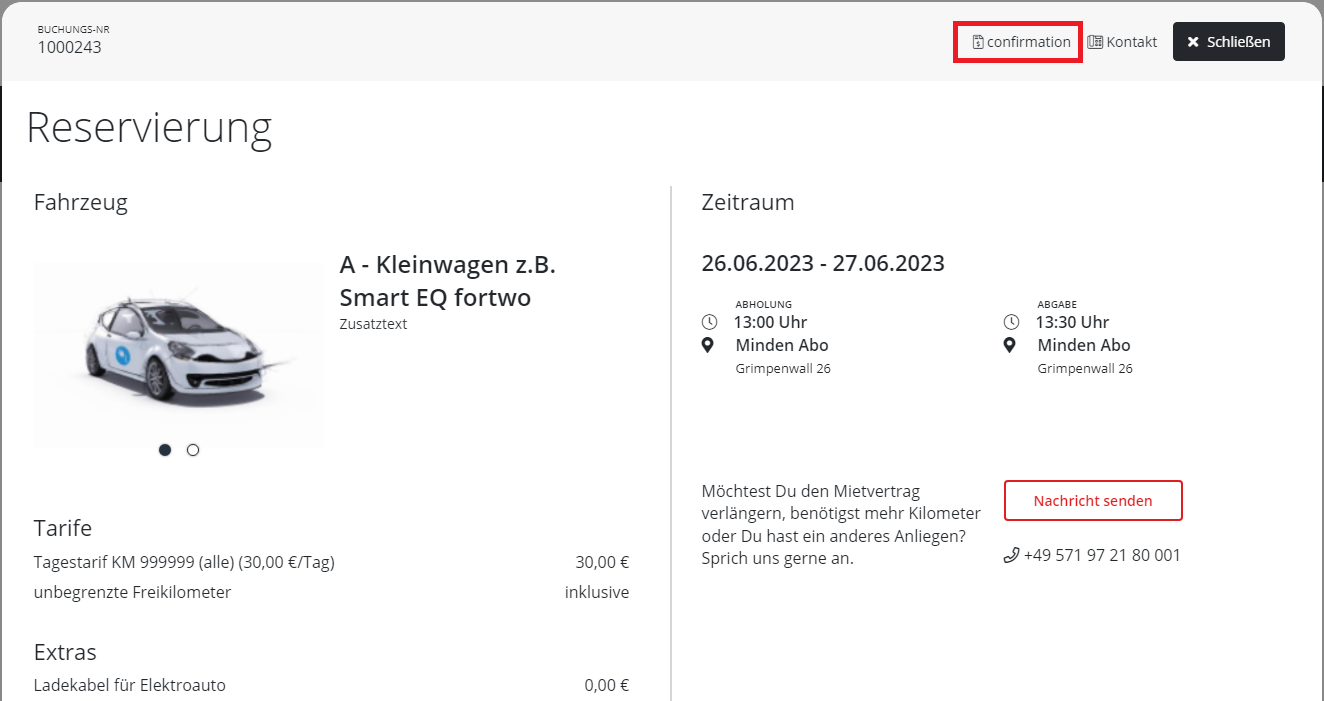
Task: Click the phone icon before the number
Action: click(1011, 555)
